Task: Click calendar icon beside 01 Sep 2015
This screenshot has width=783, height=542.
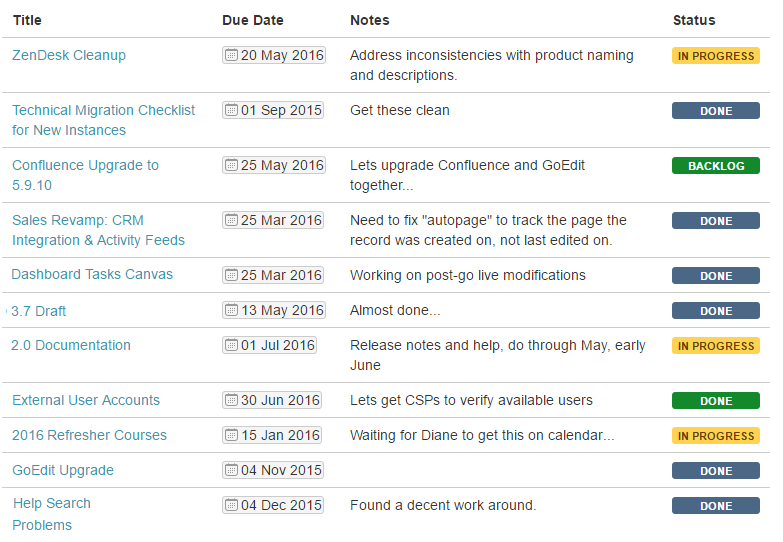Action: [231, 110]
